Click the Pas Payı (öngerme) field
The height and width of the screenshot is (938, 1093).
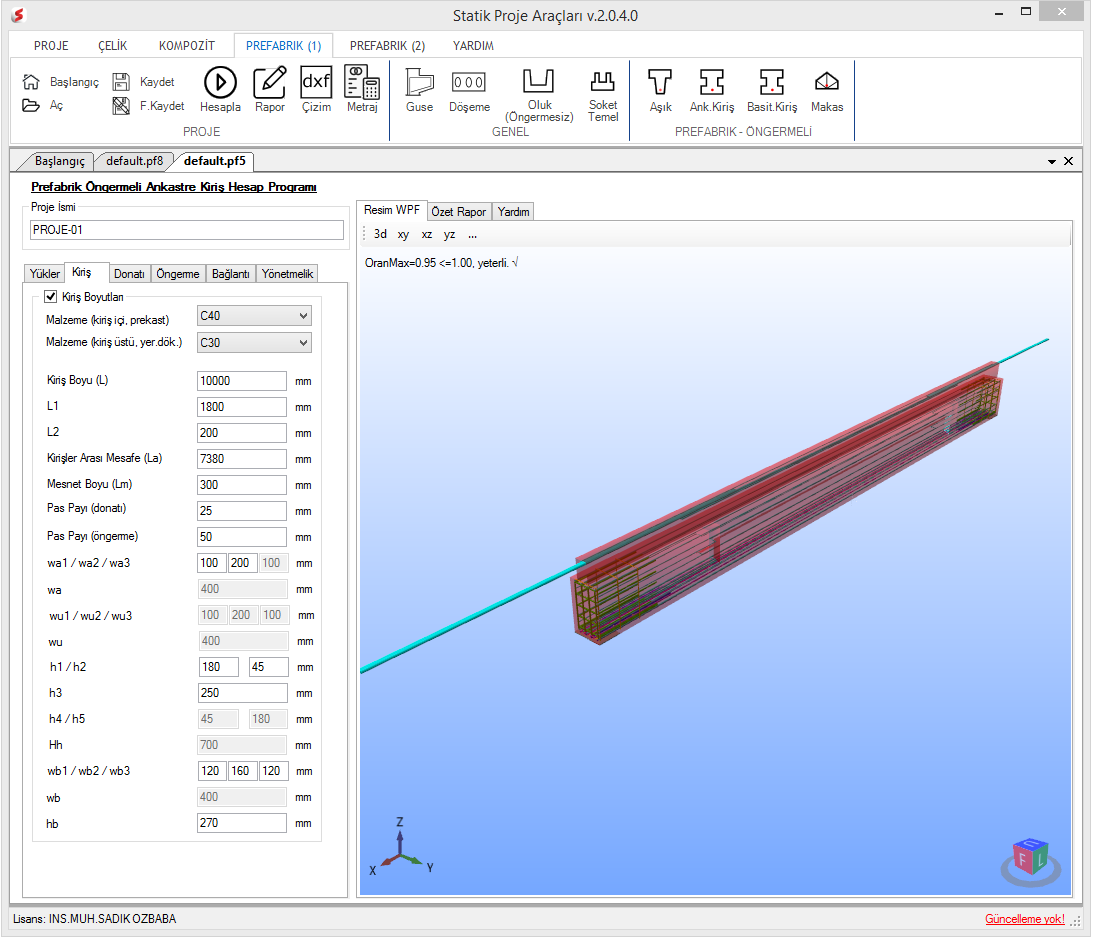point(242,537)
